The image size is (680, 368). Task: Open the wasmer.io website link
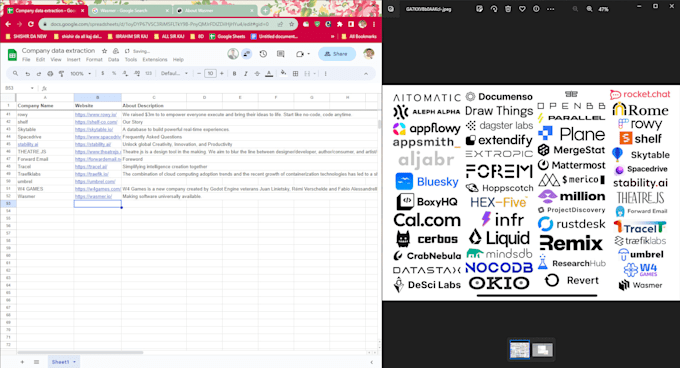(93, 196)
